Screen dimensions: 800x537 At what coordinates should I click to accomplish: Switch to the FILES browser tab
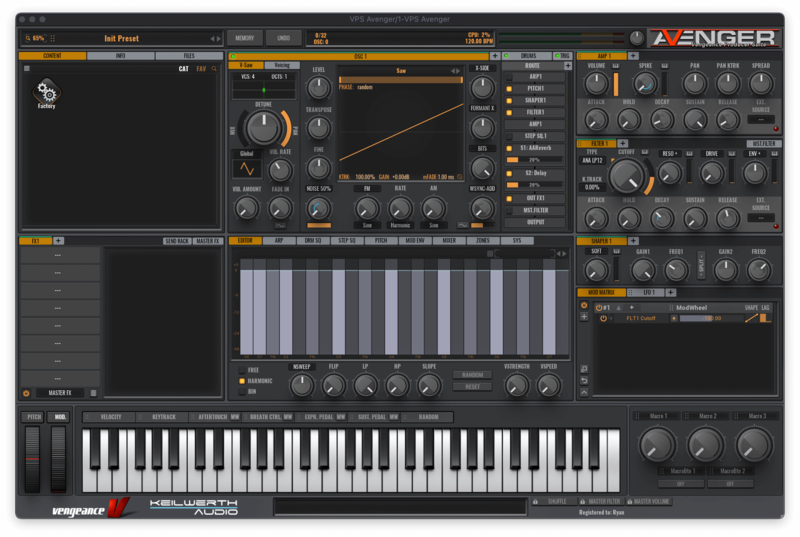pyautogui.click(x=188, y=56)
